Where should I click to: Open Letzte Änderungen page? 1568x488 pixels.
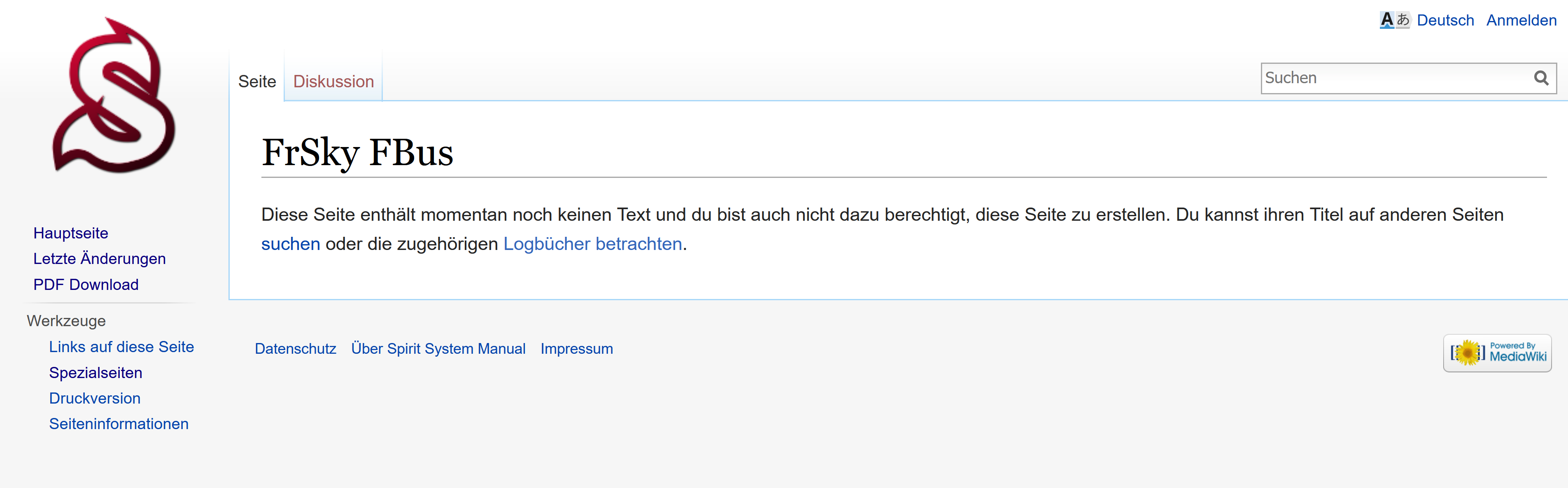pos(99,259)
